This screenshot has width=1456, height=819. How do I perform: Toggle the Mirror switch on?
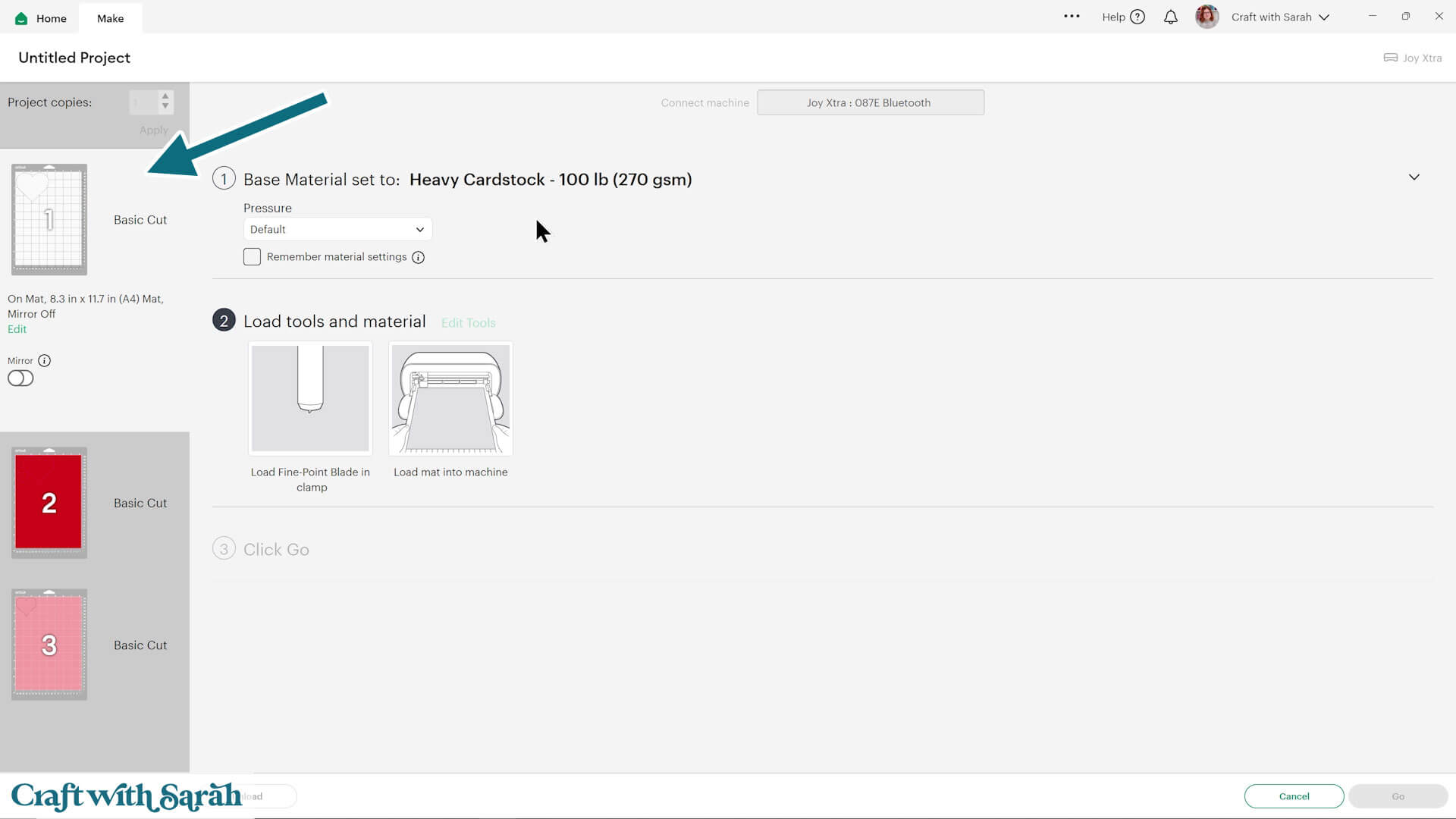pos(20,378)
